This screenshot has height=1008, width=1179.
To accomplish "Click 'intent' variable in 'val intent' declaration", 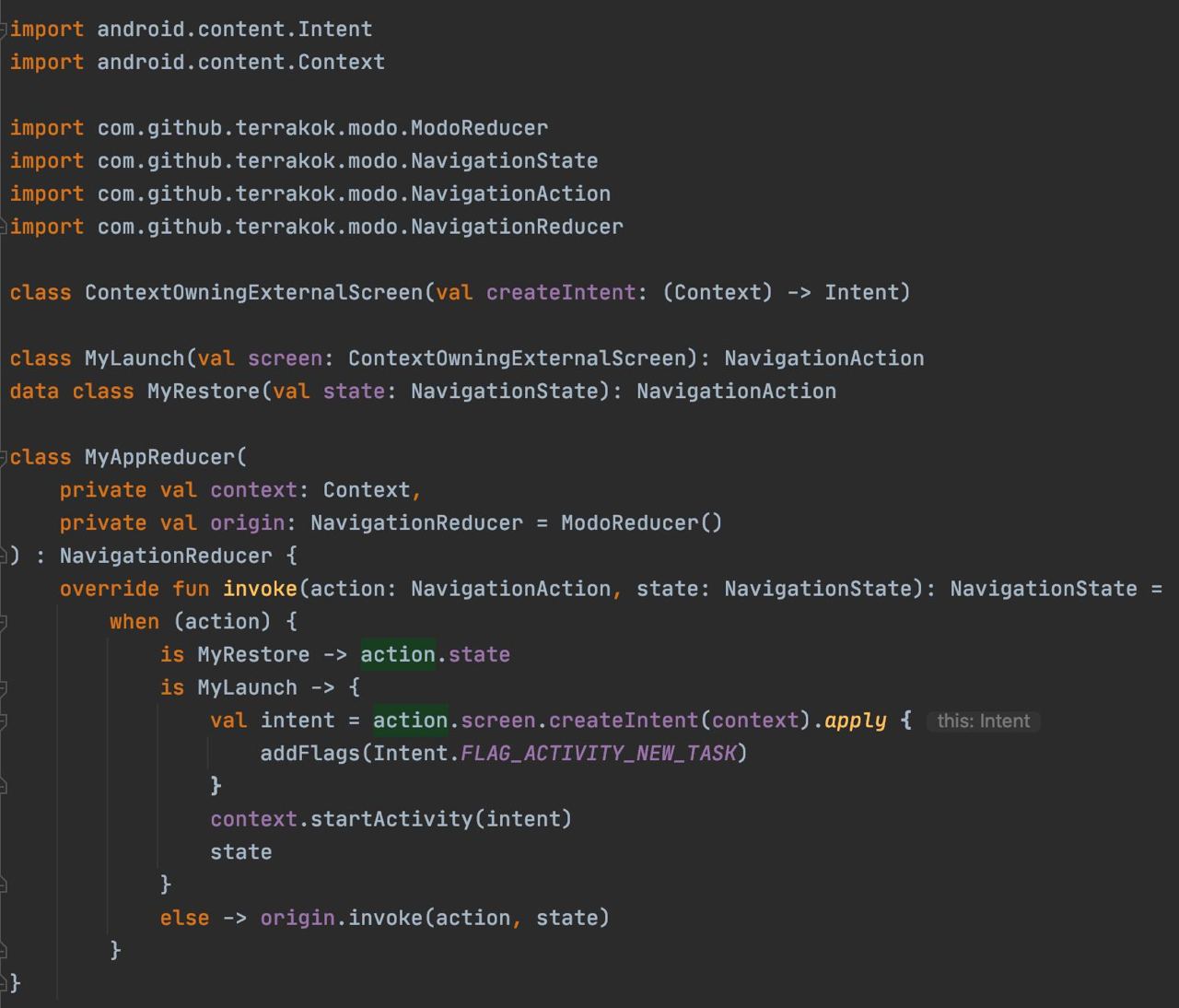I will tap(298, 721).
